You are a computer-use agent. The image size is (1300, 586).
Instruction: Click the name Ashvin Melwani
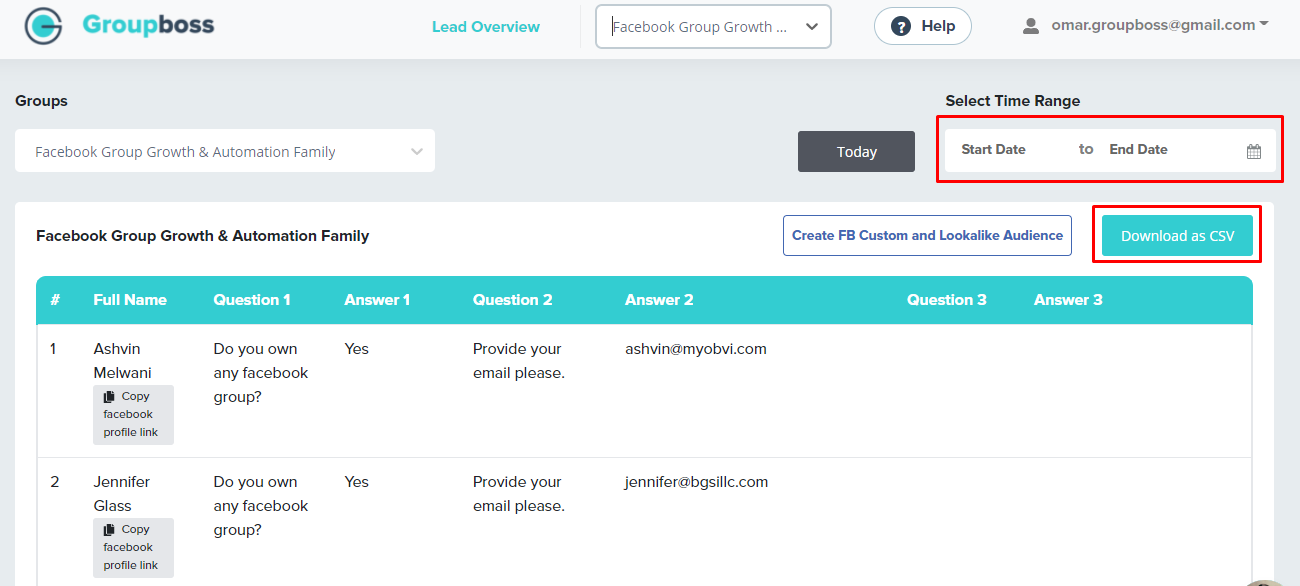(x=123, y=361)
